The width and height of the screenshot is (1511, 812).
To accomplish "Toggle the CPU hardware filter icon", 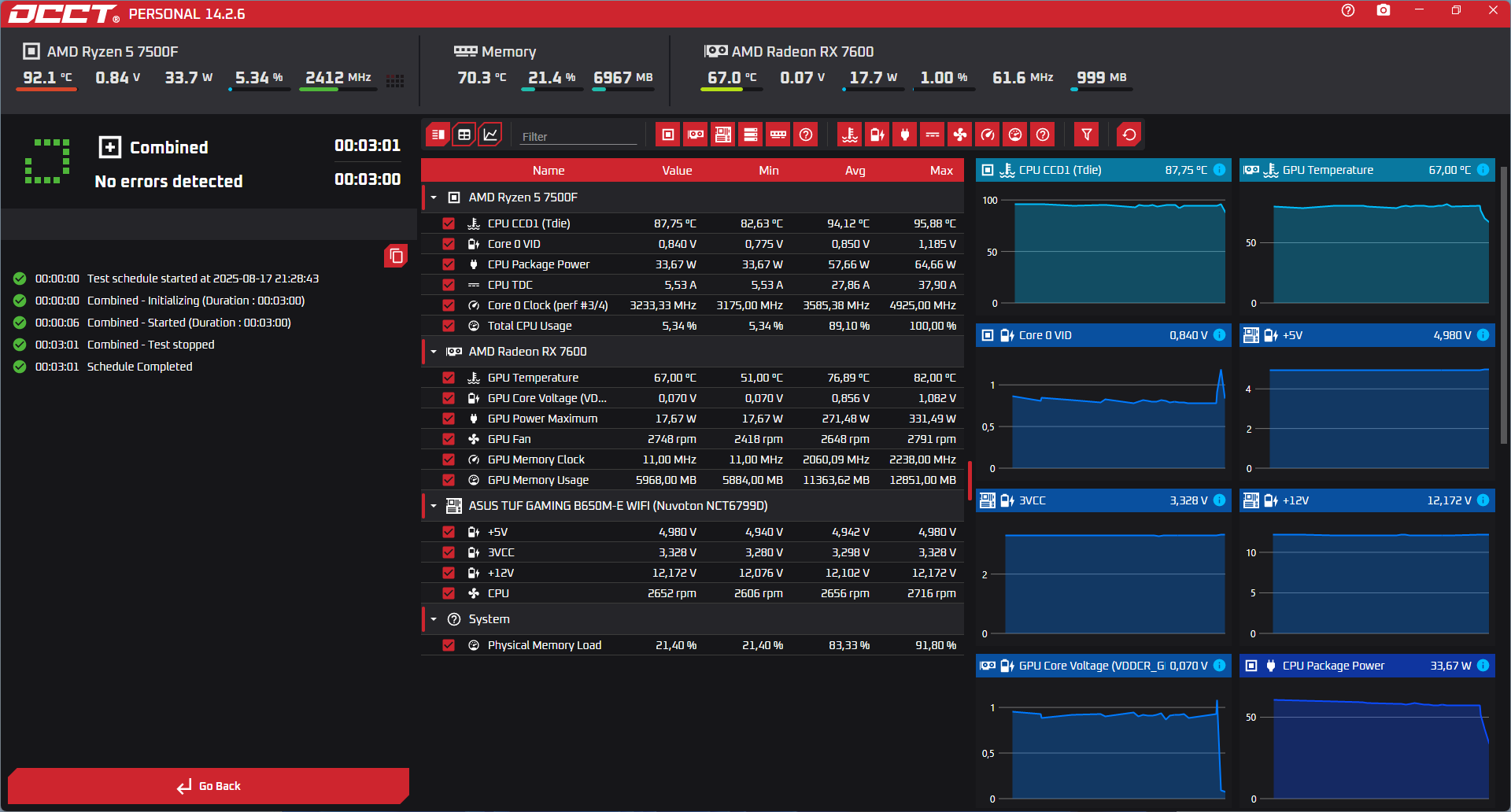I will point(668,135).
